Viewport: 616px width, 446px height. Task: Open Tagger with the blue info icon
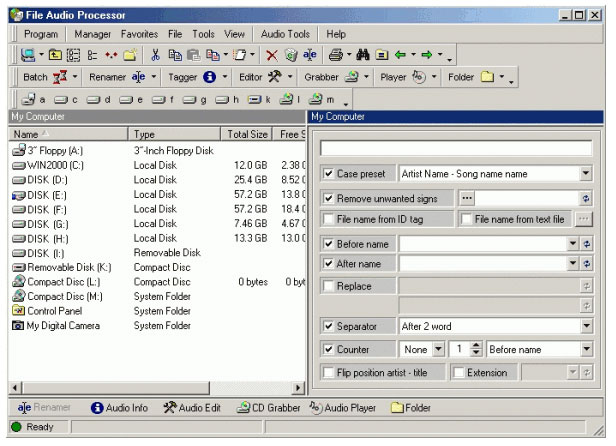tap(209, 77)
